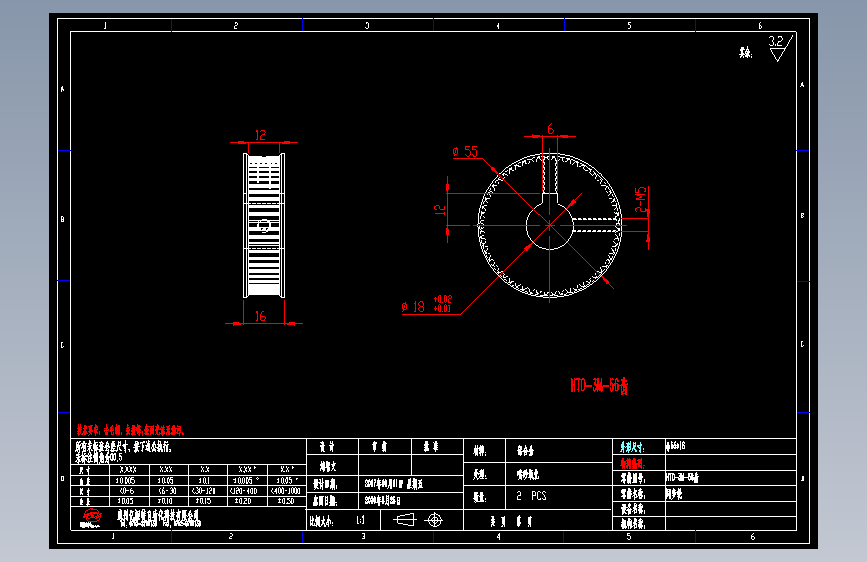Screen dimensions: 867x562
Task: Click the <0-6 length range cell
Action: pos(127,491)
